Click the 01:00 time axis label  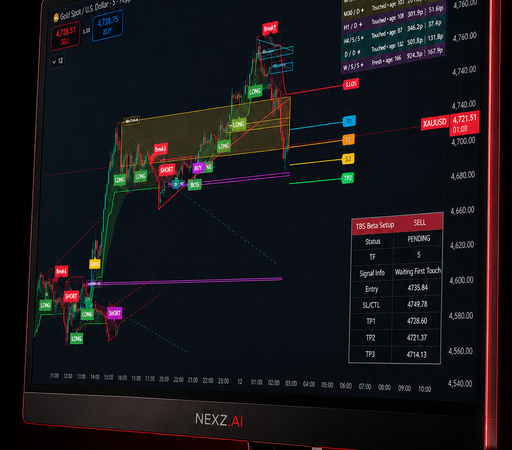coord(256,382)
